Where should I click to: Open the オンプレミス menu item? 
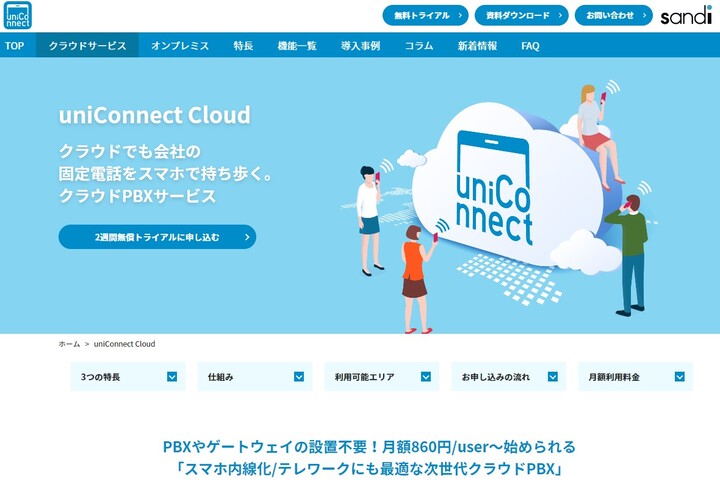[180, 45]
